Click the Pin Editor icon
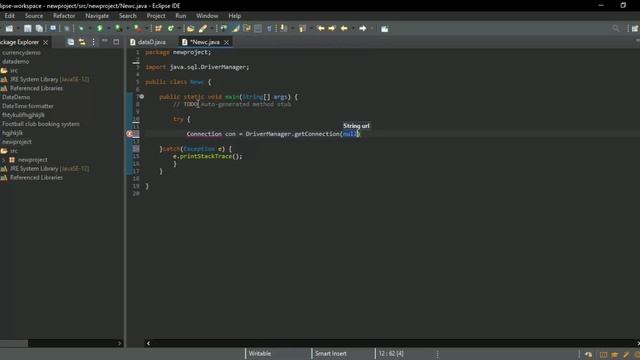 click(384, 28)
